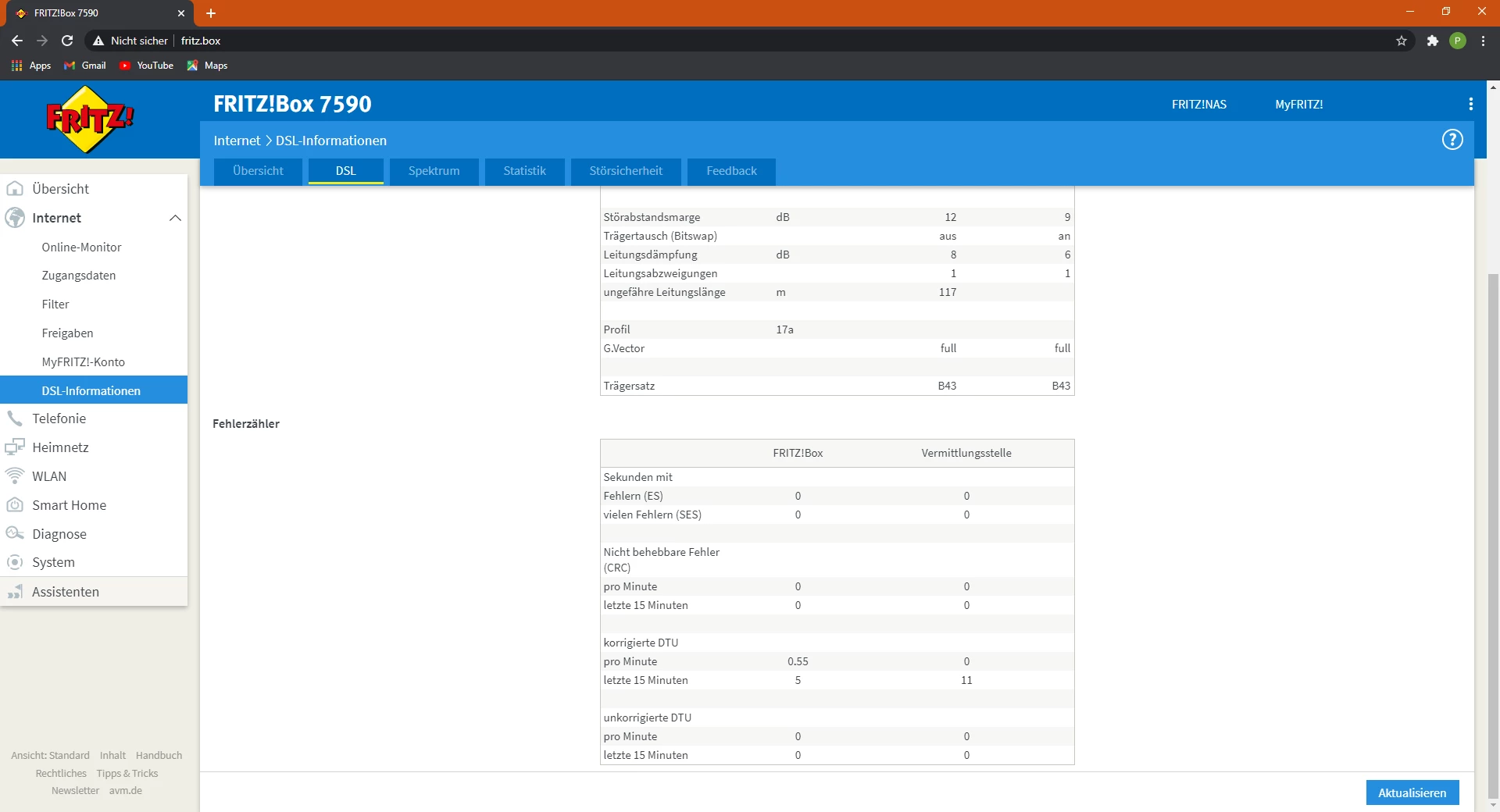Open Online-Monitor in sidebar

[81, 248]
